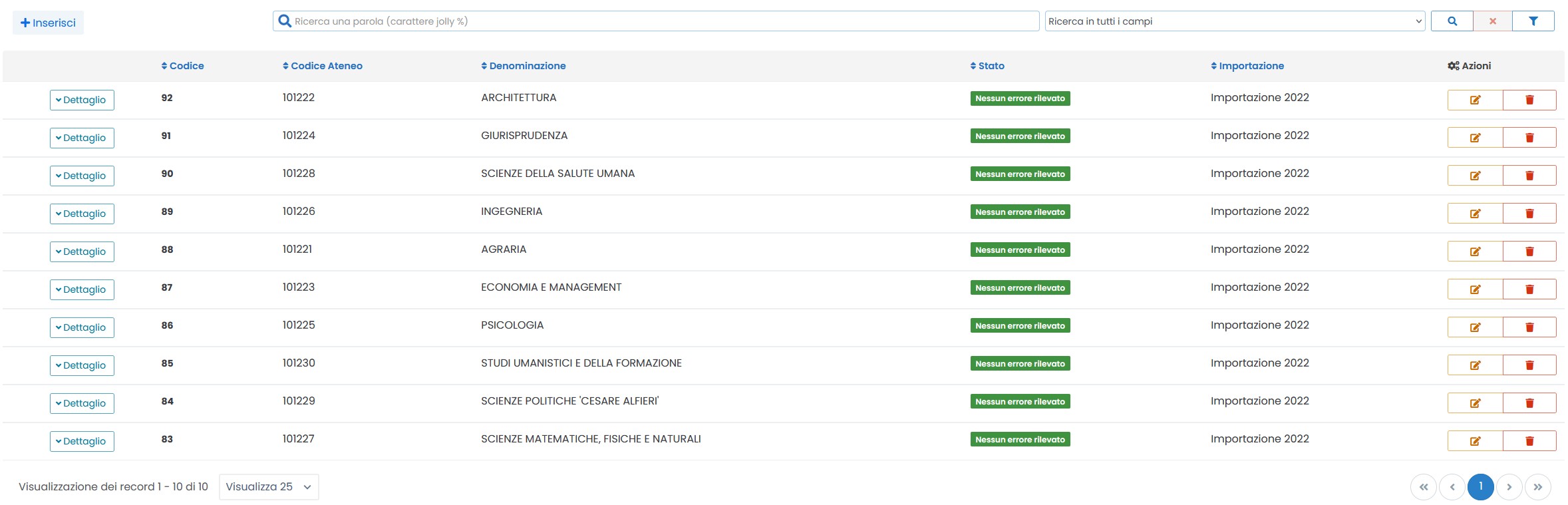Go to page 1 in pagination
Image resolution: width=1568 pixels, height=505 pixels.
(1480, 486)
